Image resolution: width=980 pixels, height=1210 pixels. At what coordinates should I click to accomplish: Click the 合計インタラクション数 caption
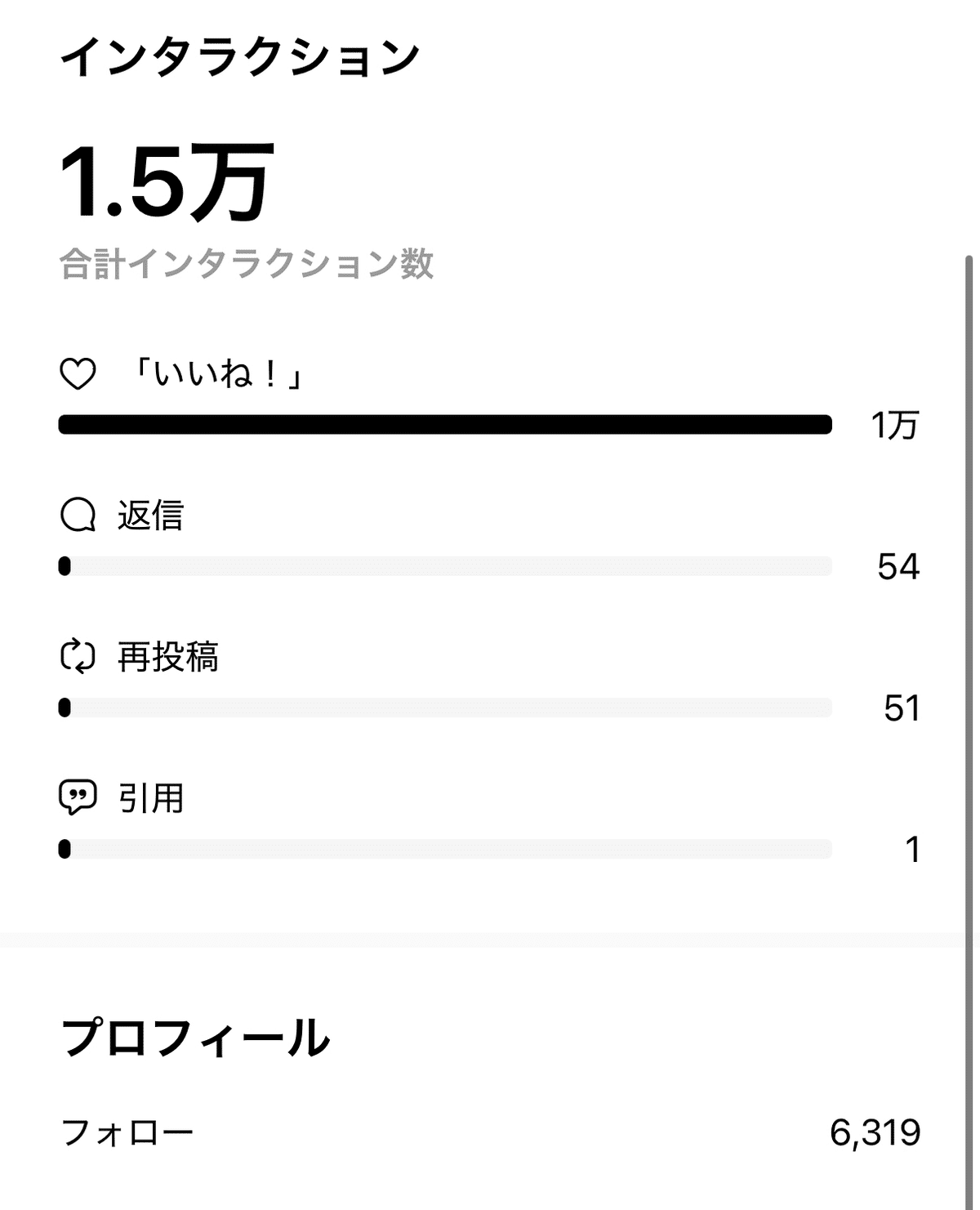click(x=247, y=264)
